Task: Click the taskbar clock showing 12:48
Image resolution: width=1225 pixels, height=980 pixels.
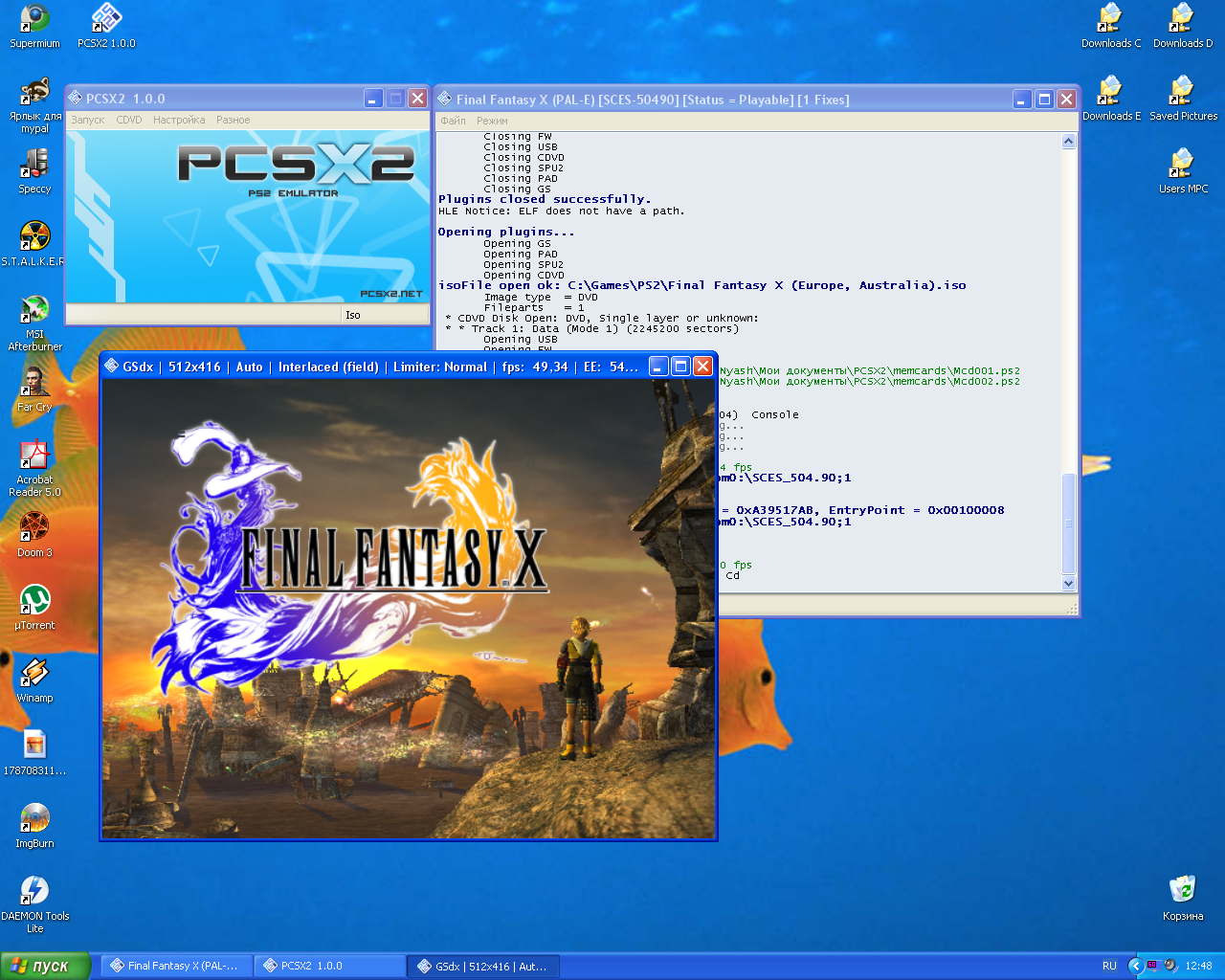Action: 1198,966
